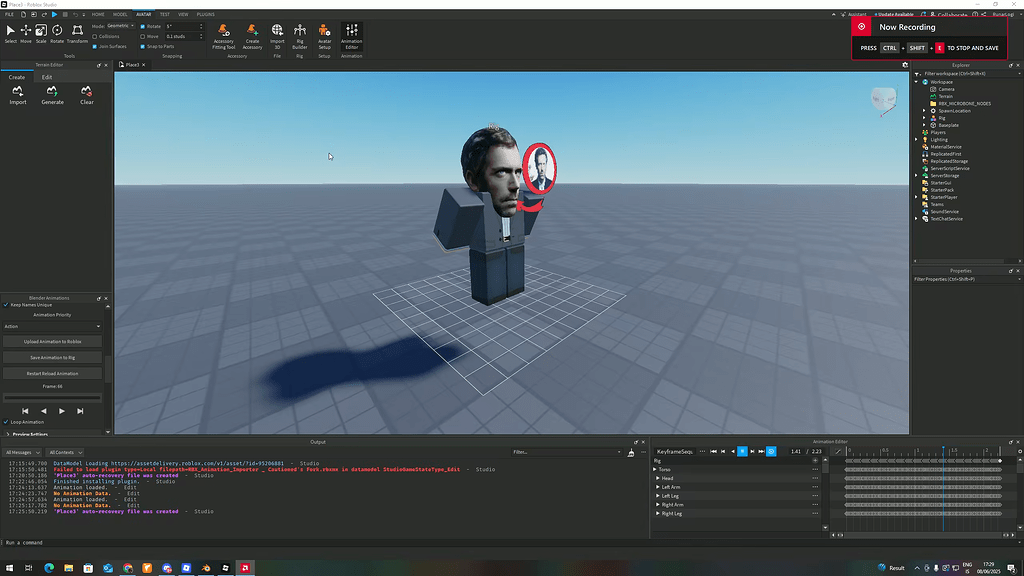Image resolution: width=1024 pixels, height=576 pixels.
Task: Open the KeyframeSequence options ellipsis menu
Action: (702, 451)
